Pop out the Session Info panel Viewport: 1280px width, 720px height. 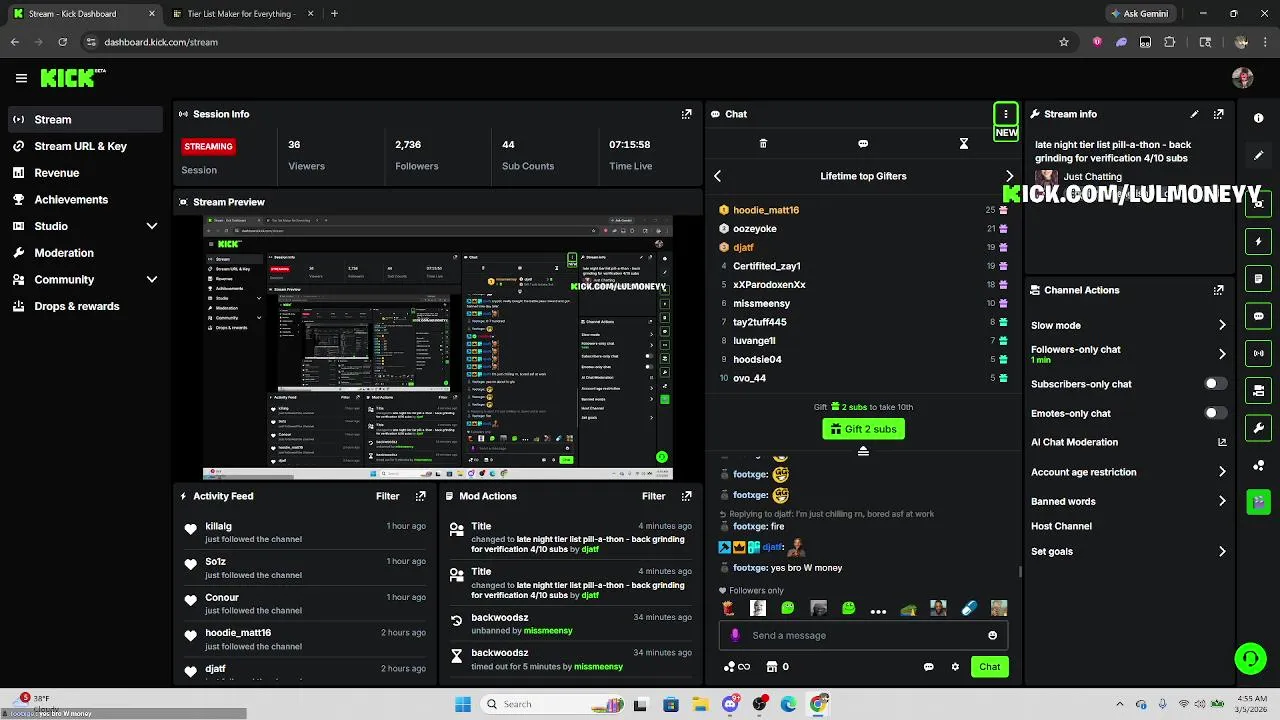(686, 114)
